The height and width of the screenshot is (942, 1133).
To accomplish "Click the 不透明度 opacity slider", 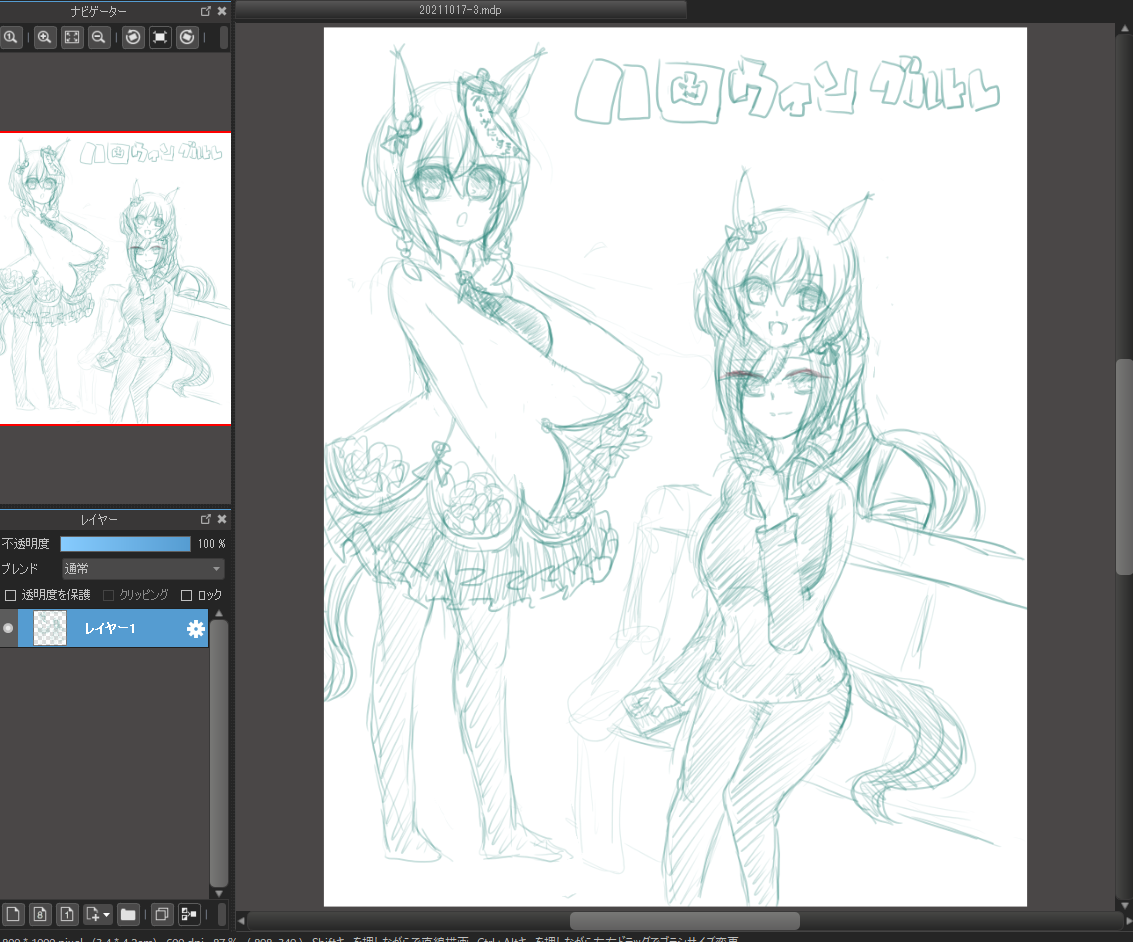I will click(125, 544).
